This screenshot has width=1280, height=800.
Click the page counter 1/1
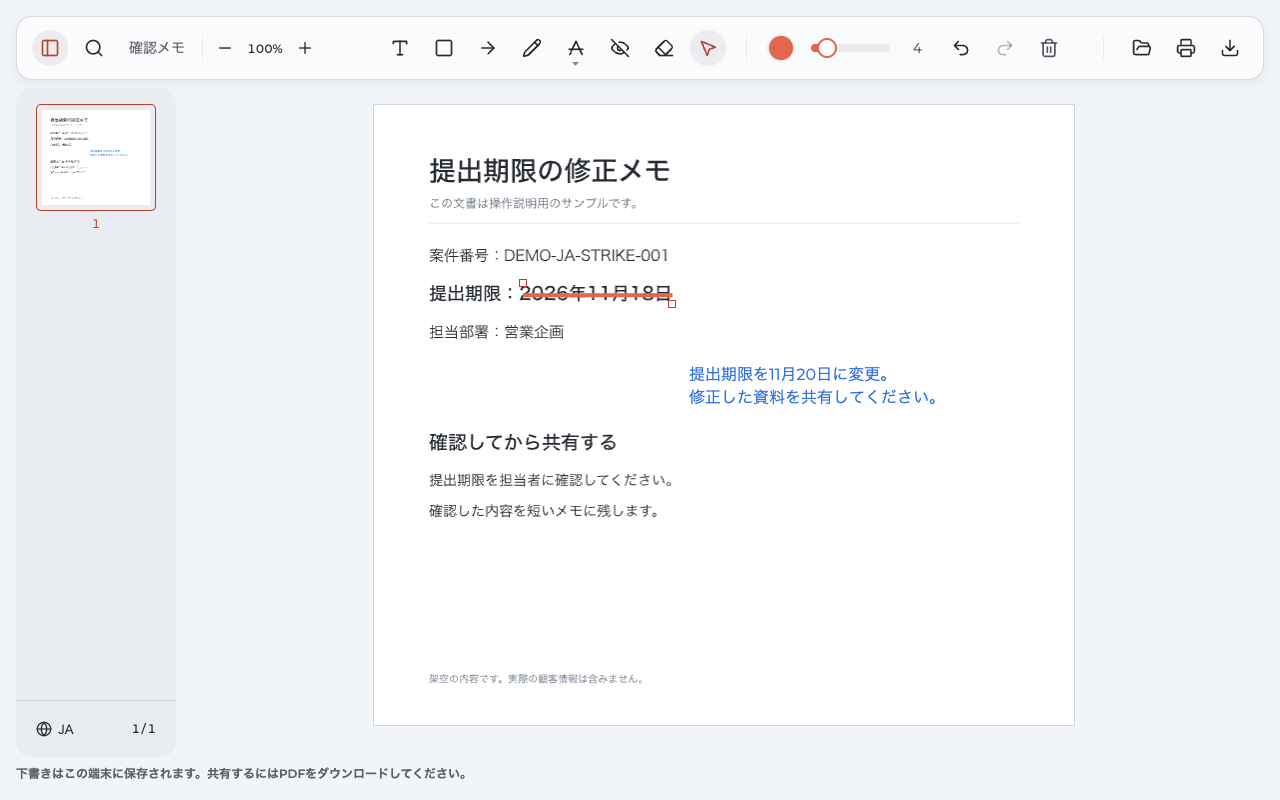[x=144, y=729]
